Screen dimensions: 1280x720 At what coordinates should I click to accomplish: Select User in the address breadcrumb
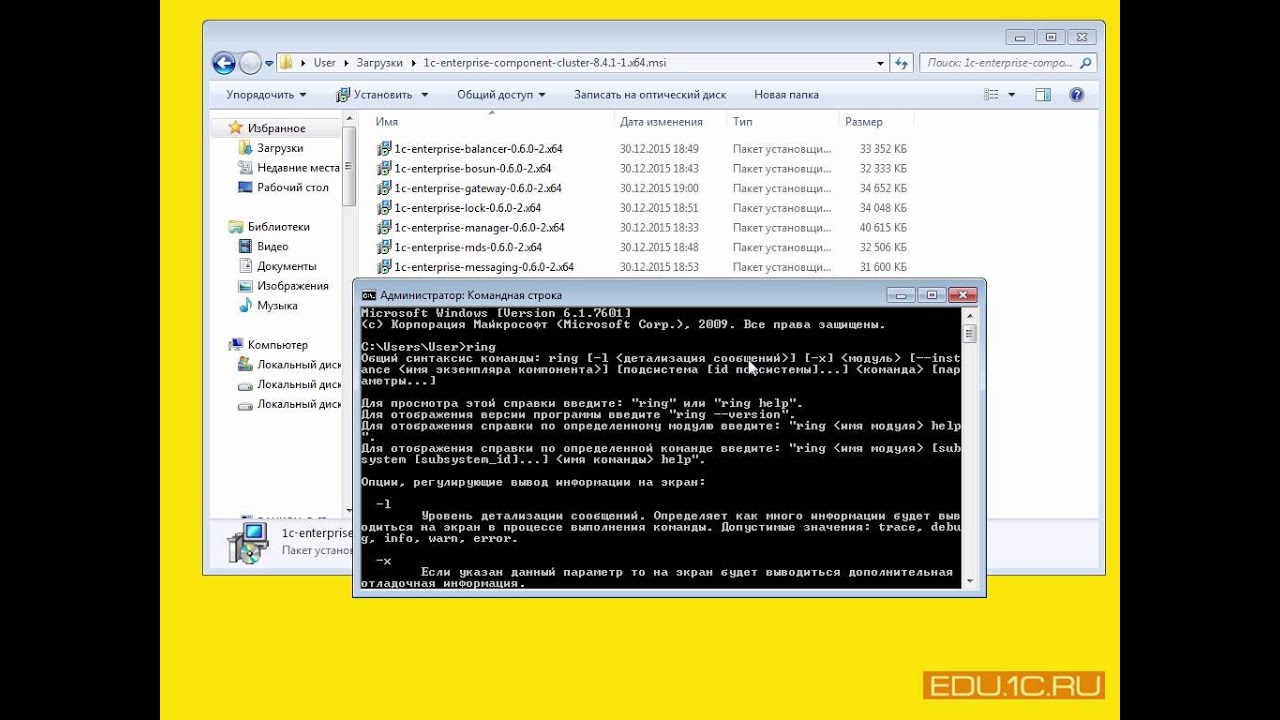tap(324, 62)
